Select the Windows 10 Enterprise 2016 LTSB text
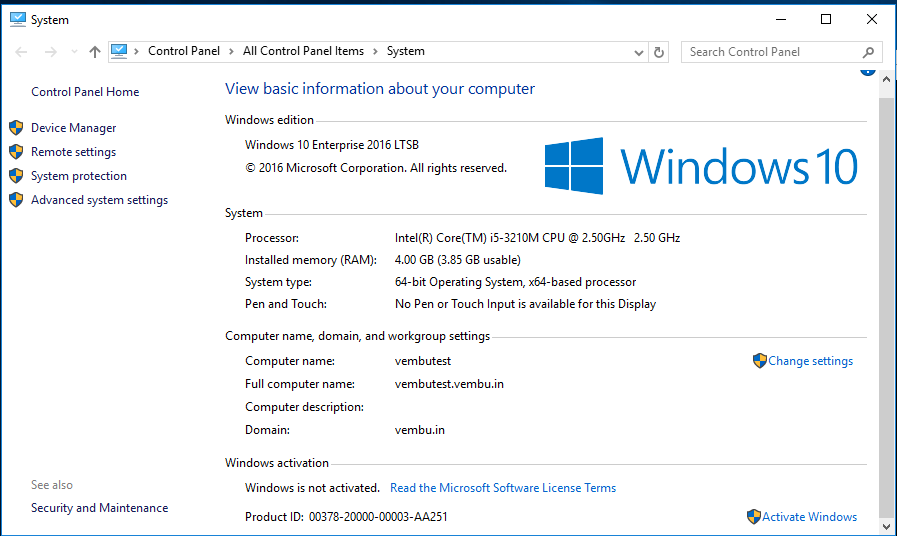 [x=332, y=145]
